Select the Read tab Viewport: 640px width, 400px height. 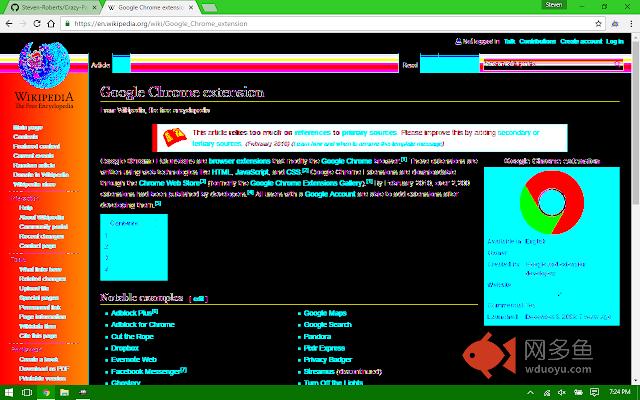tap(410, 65)
